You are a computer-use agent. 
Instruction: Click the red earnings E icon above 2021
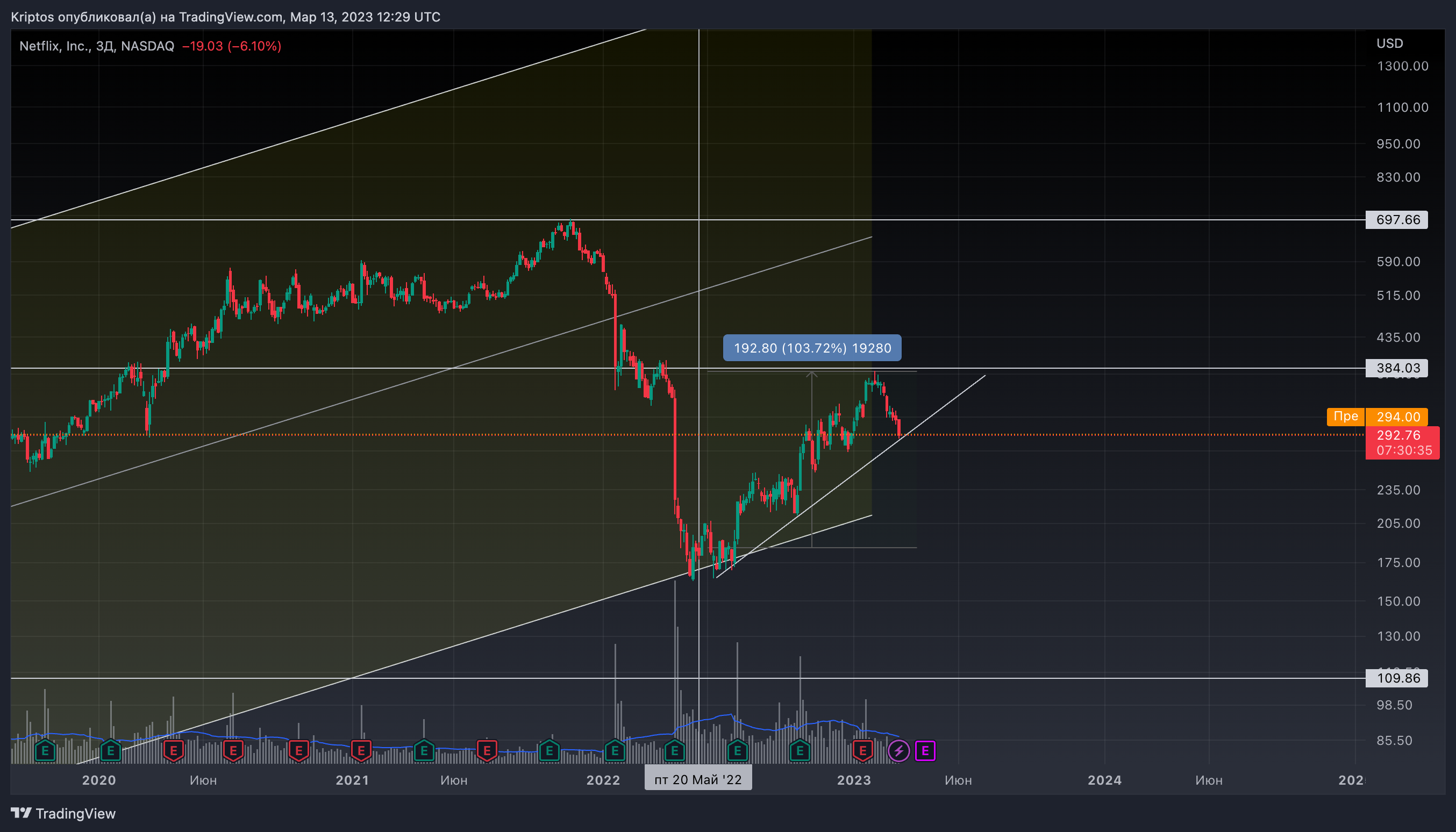point(361,751)
